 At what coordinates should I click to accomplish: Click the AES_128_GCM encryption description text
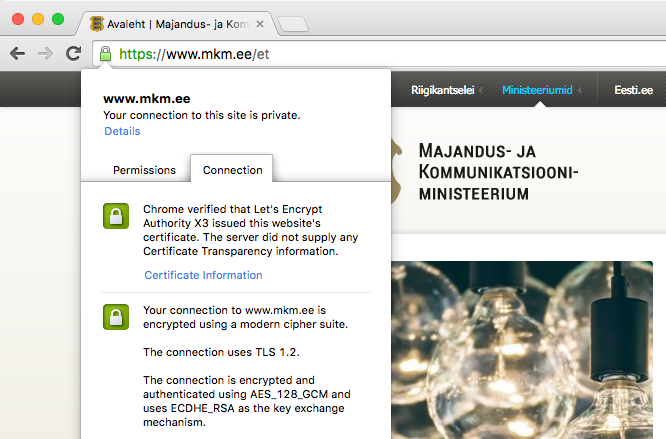point(246,401)
